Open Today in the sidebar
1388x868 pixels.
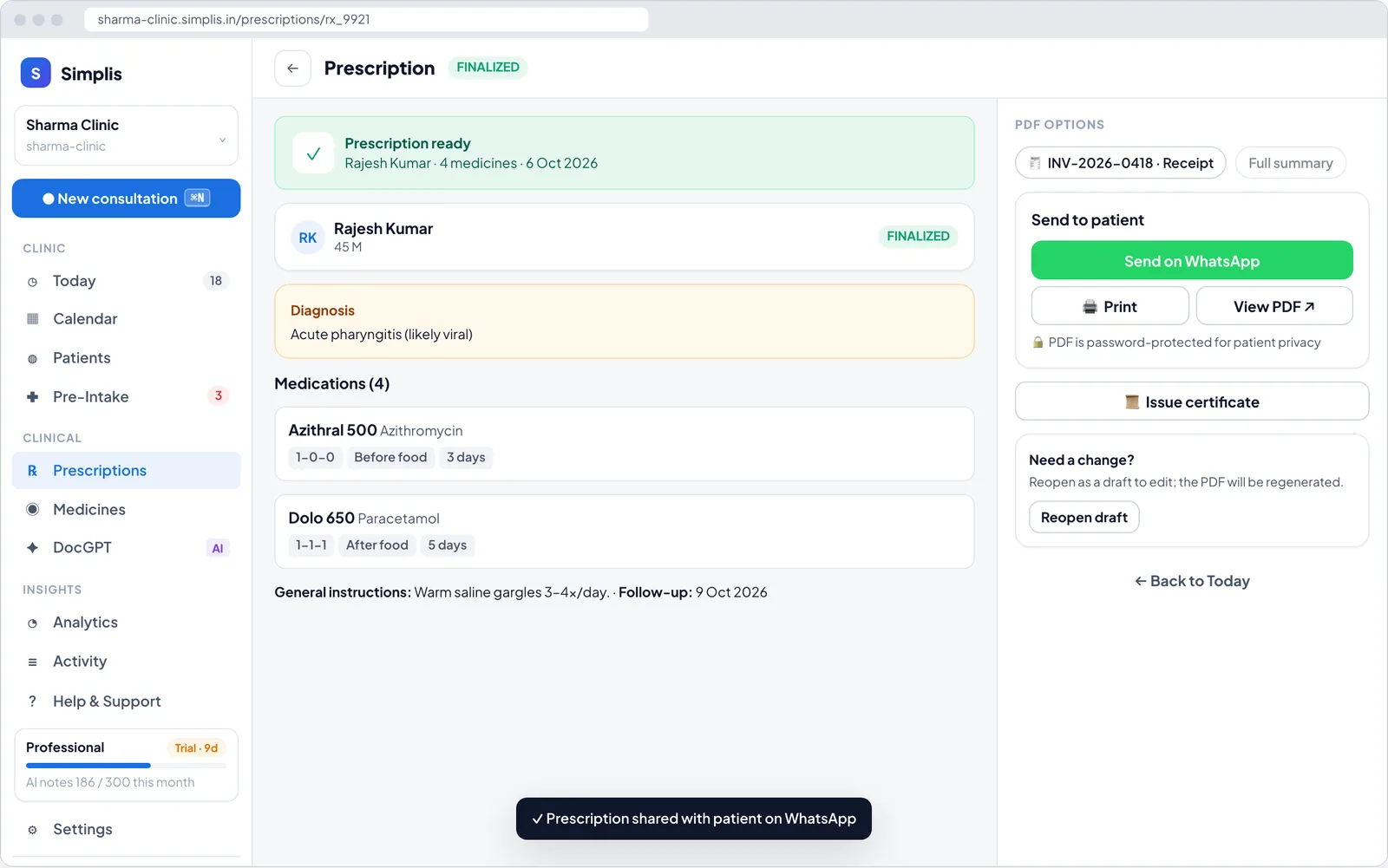tap(126, 281)
